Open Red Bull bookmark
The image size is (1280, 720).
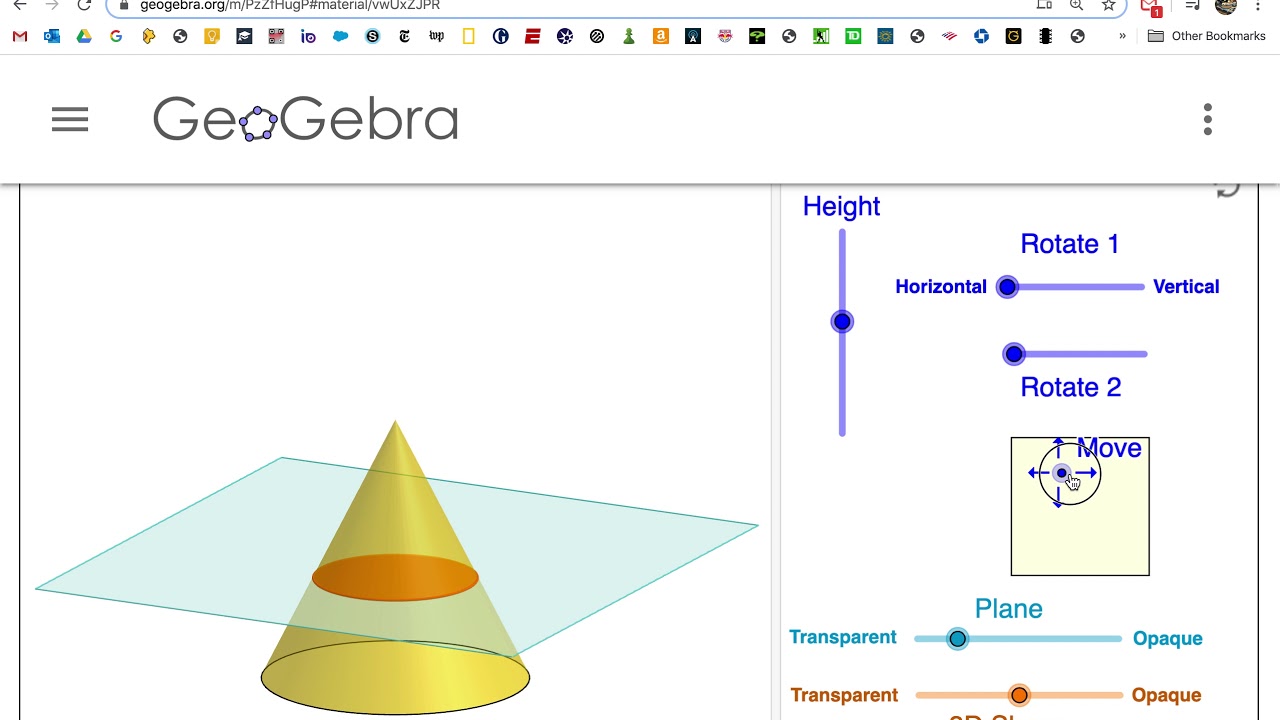(725, 36)
